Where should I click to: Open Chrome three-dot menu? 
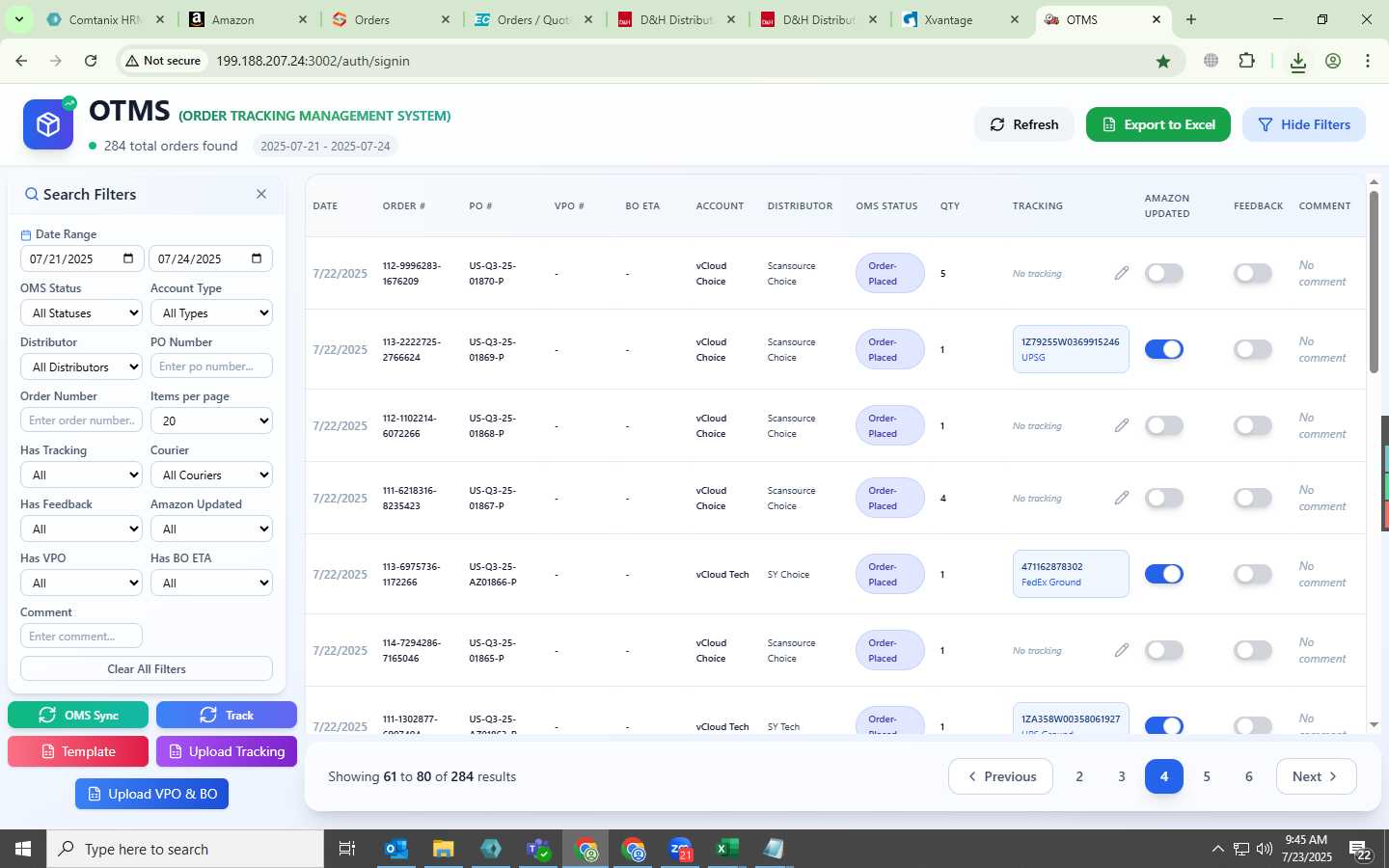click(x=1368, y=61)
